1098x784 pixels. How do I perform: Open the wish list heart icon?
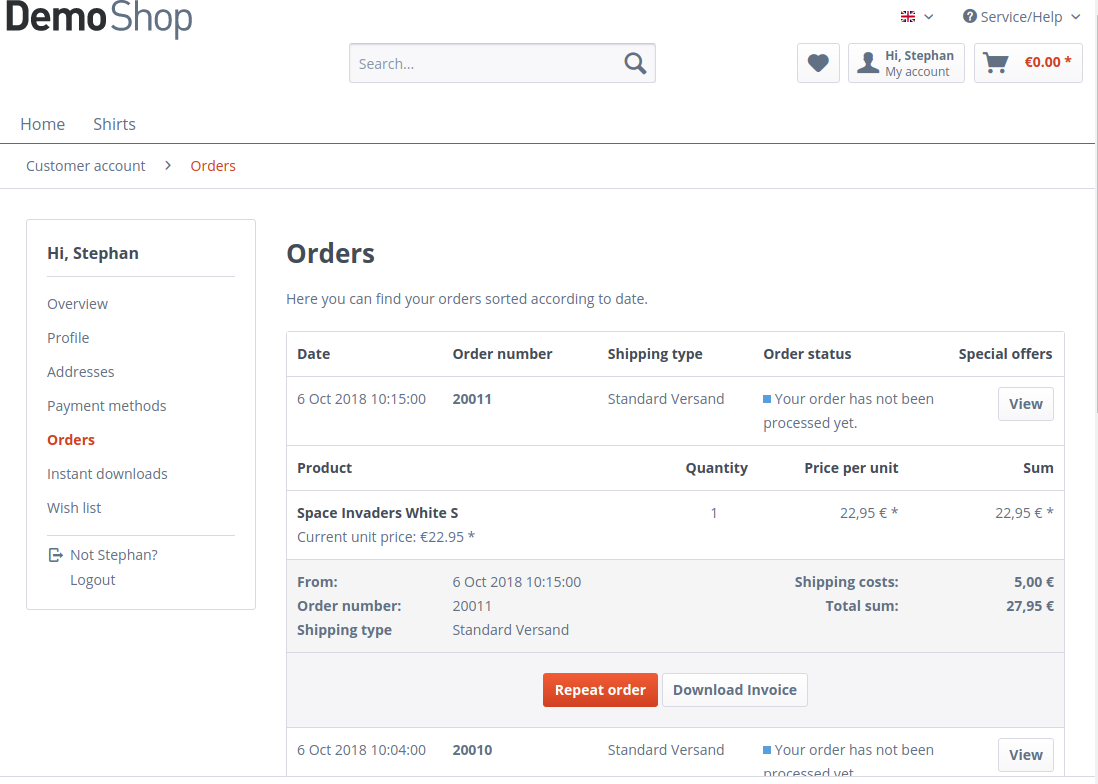(818, 63)
